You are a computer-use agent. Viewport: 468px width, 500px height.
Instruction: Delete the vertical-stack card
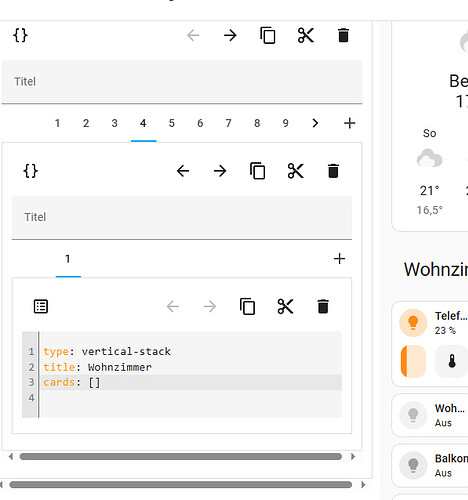point(323,306)
